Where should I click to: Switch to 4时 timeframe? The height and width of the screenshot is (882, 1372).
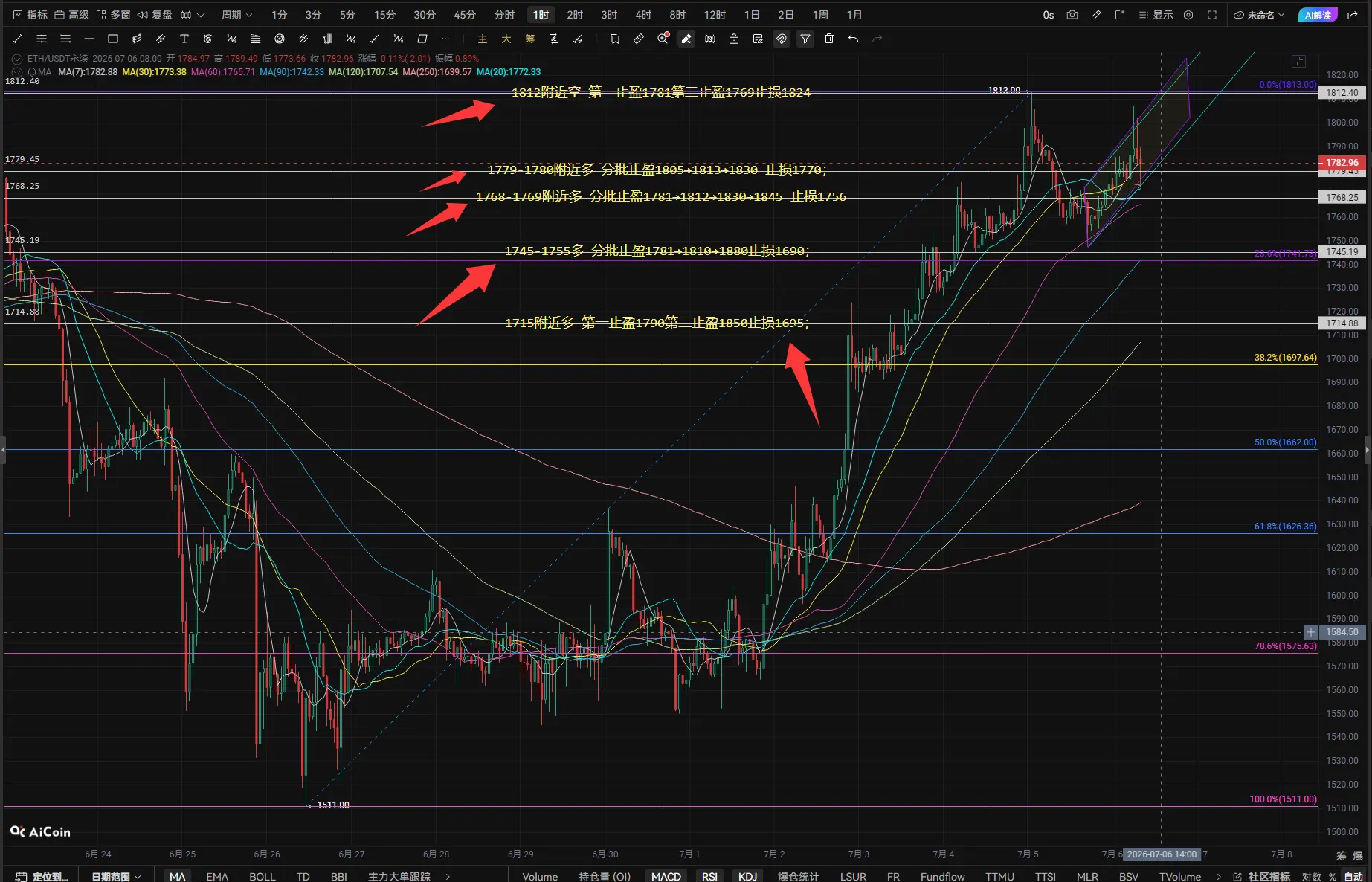643,15
